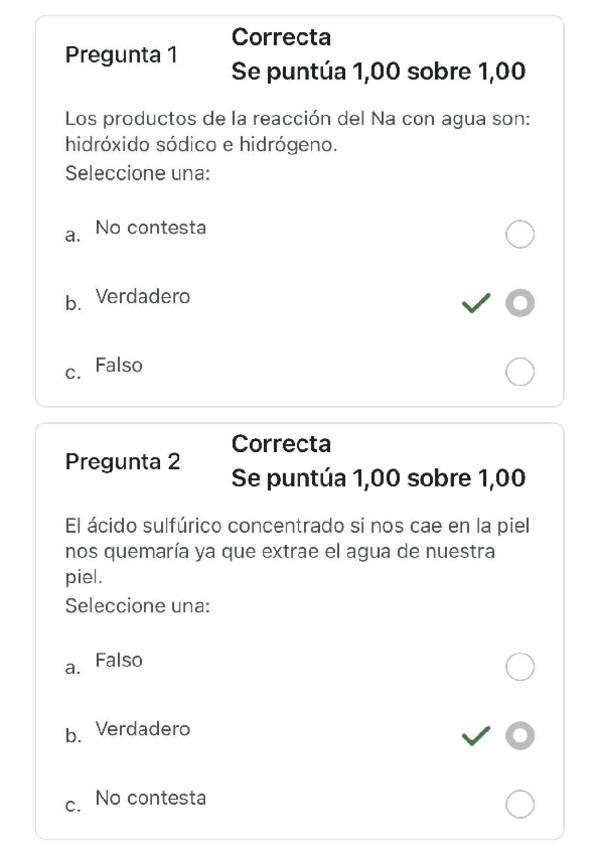Image resolution: width=599 pixels, height=848 pixels.
Task: Choose 'Falso' option in Pregunta 1
Action: (x=520, y=372)
